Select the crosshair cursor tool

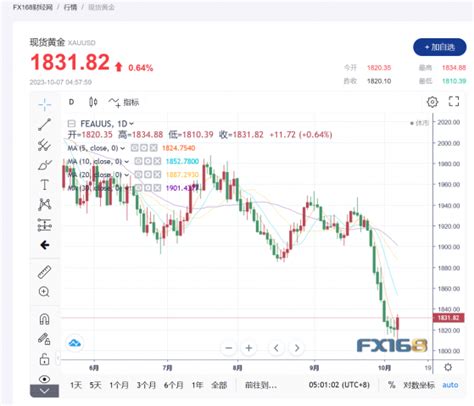coord(45,105)
